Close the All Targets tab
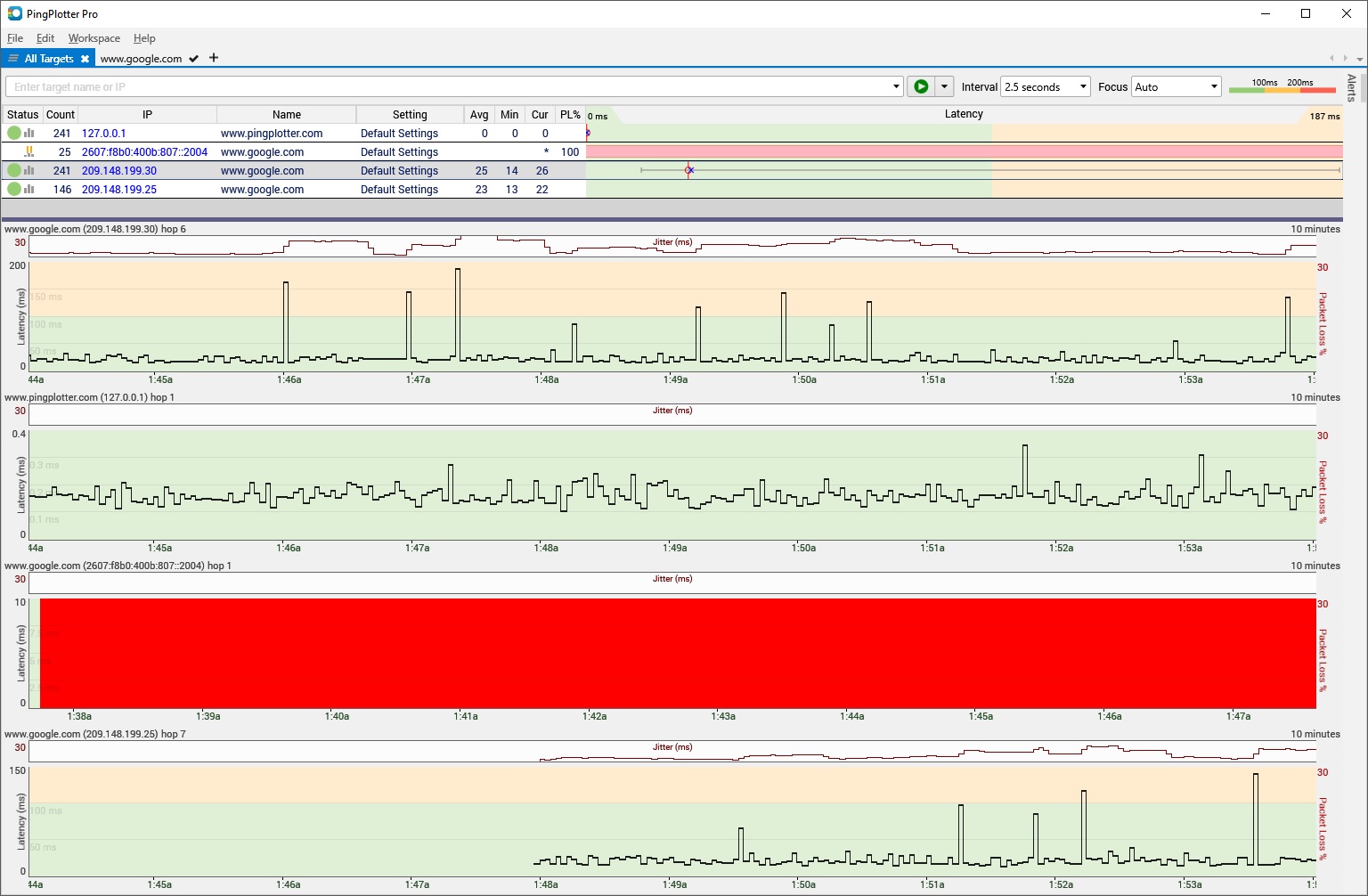Viewport: 1368px width, 896px height. (x=85, y=59)
